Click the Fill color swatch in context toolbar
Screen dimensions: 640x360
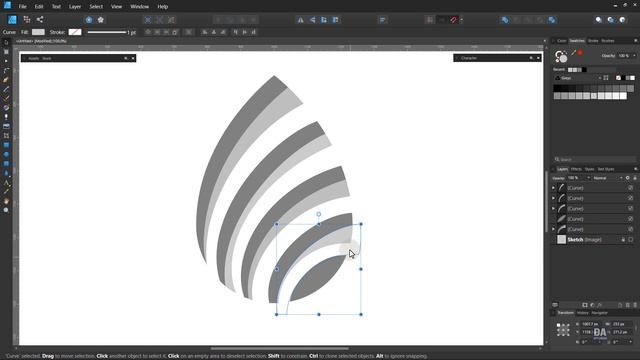click(38, 32)
